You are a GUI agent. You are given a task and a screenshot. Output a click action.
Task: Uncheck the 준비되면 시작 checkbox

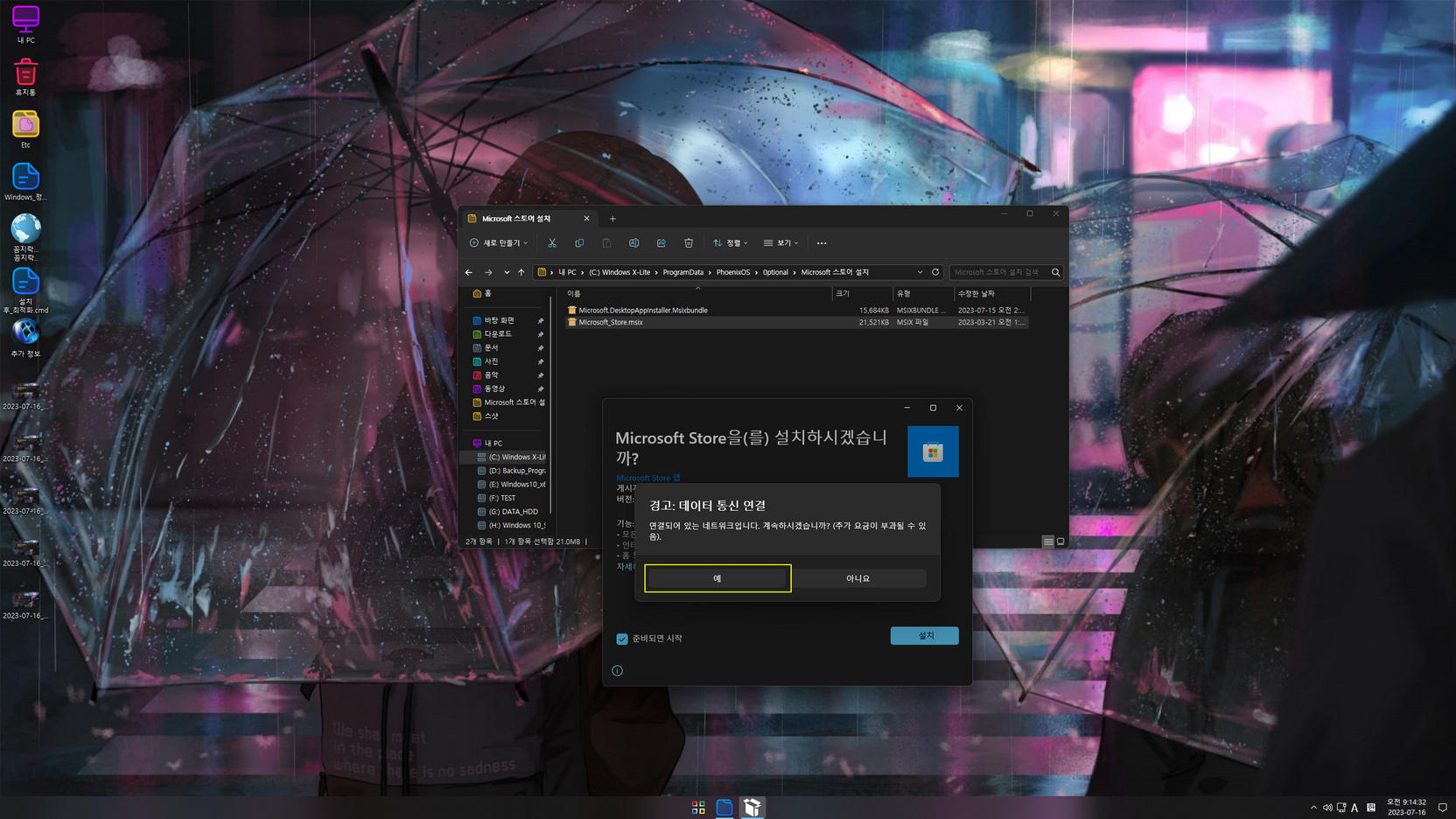pyautogui.click(x=622, y=639)
